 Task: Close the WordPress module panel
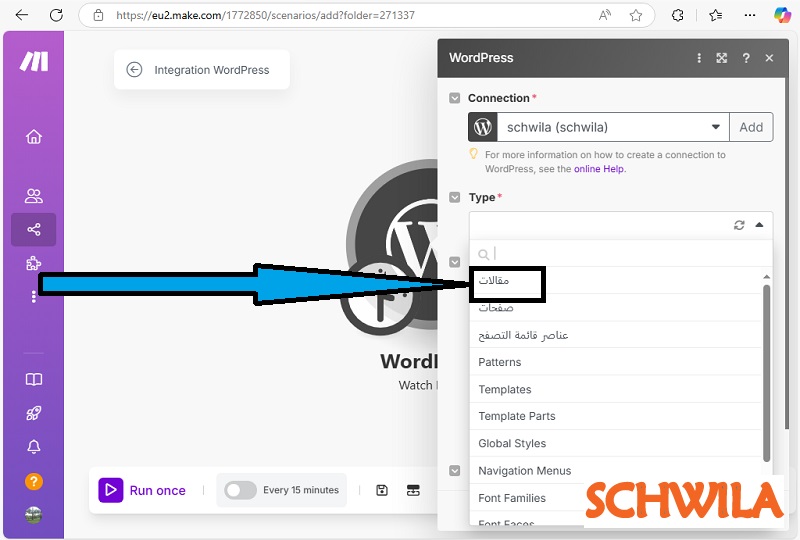pyautogui.click(x=769, y=58)
